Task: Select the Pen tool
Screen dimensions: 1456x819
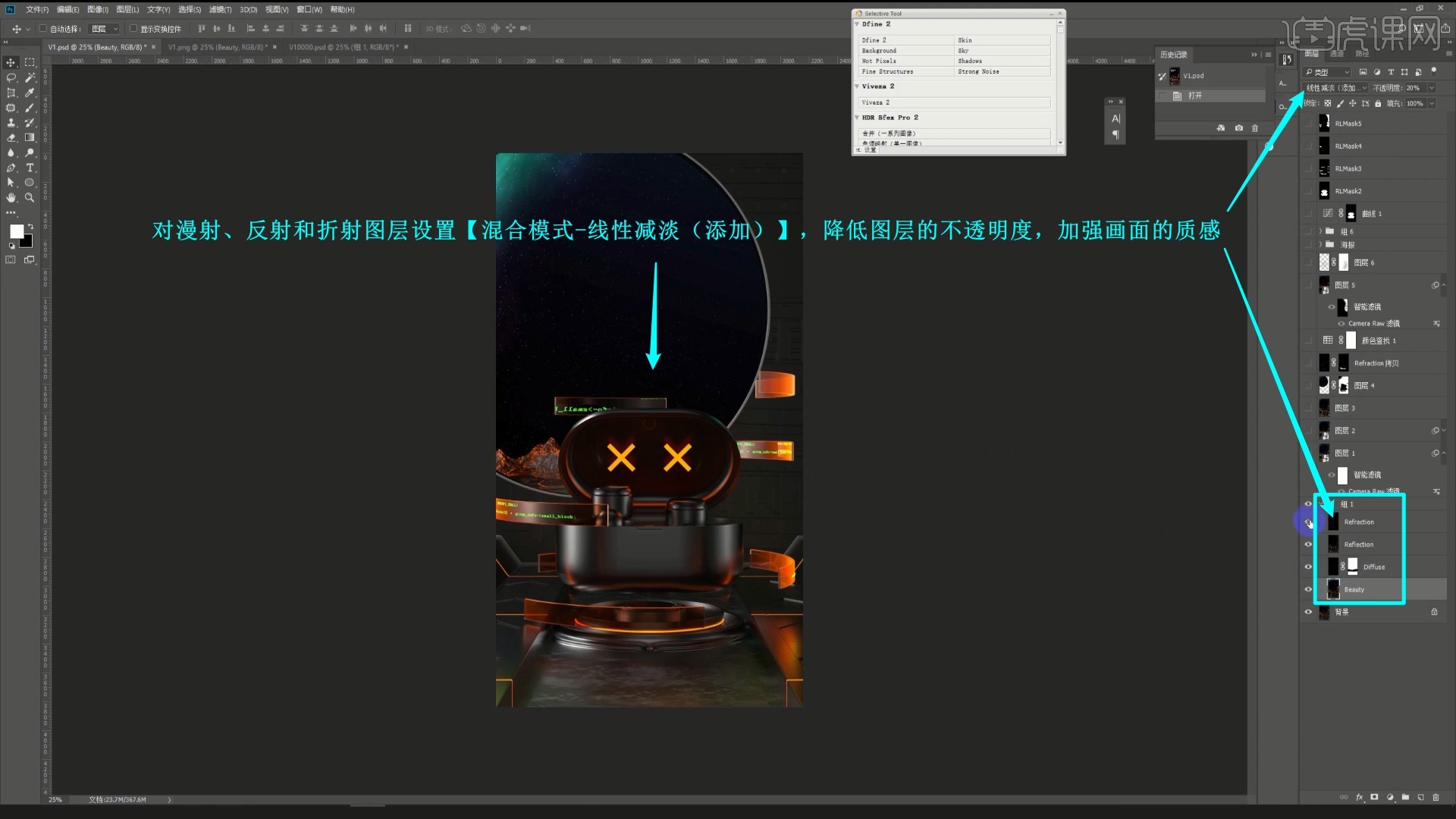Action: (11, 168)
